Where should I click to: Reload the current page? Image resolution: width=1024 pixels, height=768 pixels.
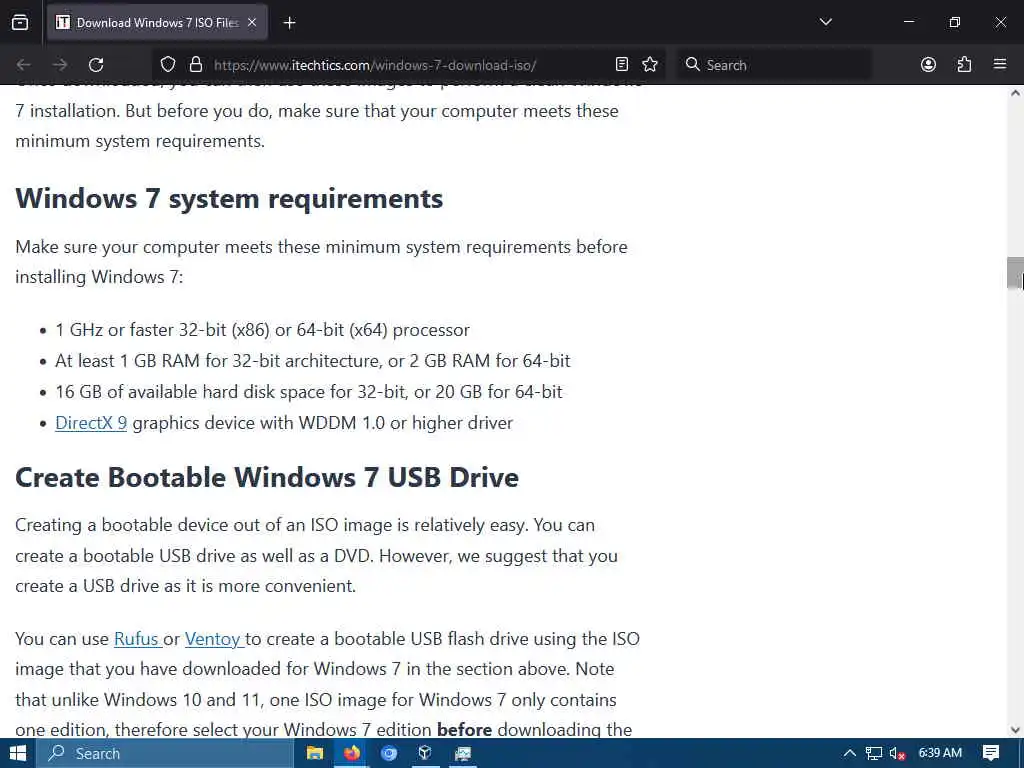coord(96,65)
